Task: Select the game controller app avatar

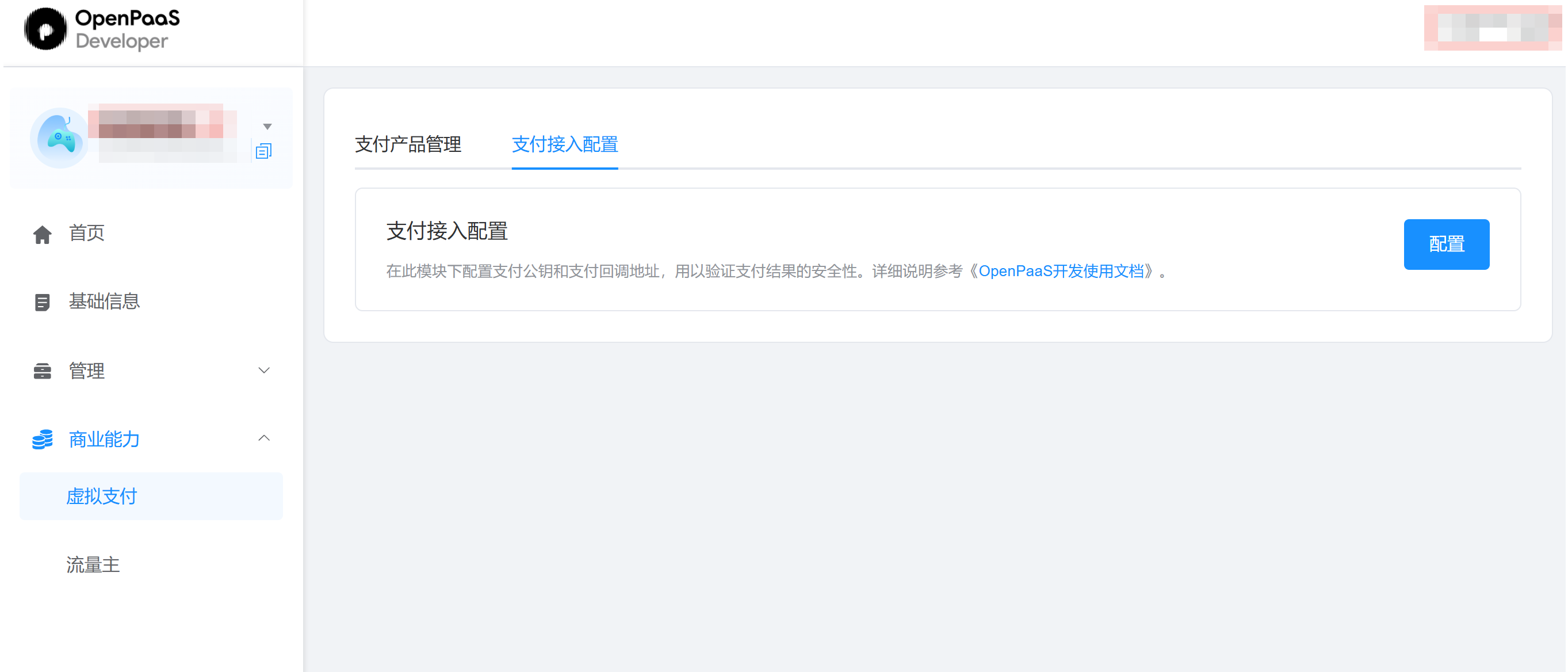Action: [59, 138]
